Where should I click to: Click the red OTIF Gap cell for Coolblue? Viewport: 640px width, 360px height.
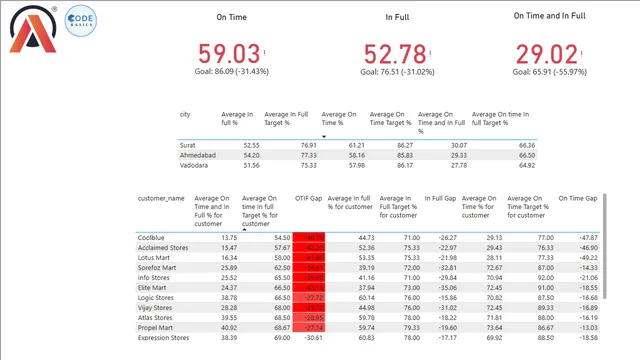click(309, 238)
